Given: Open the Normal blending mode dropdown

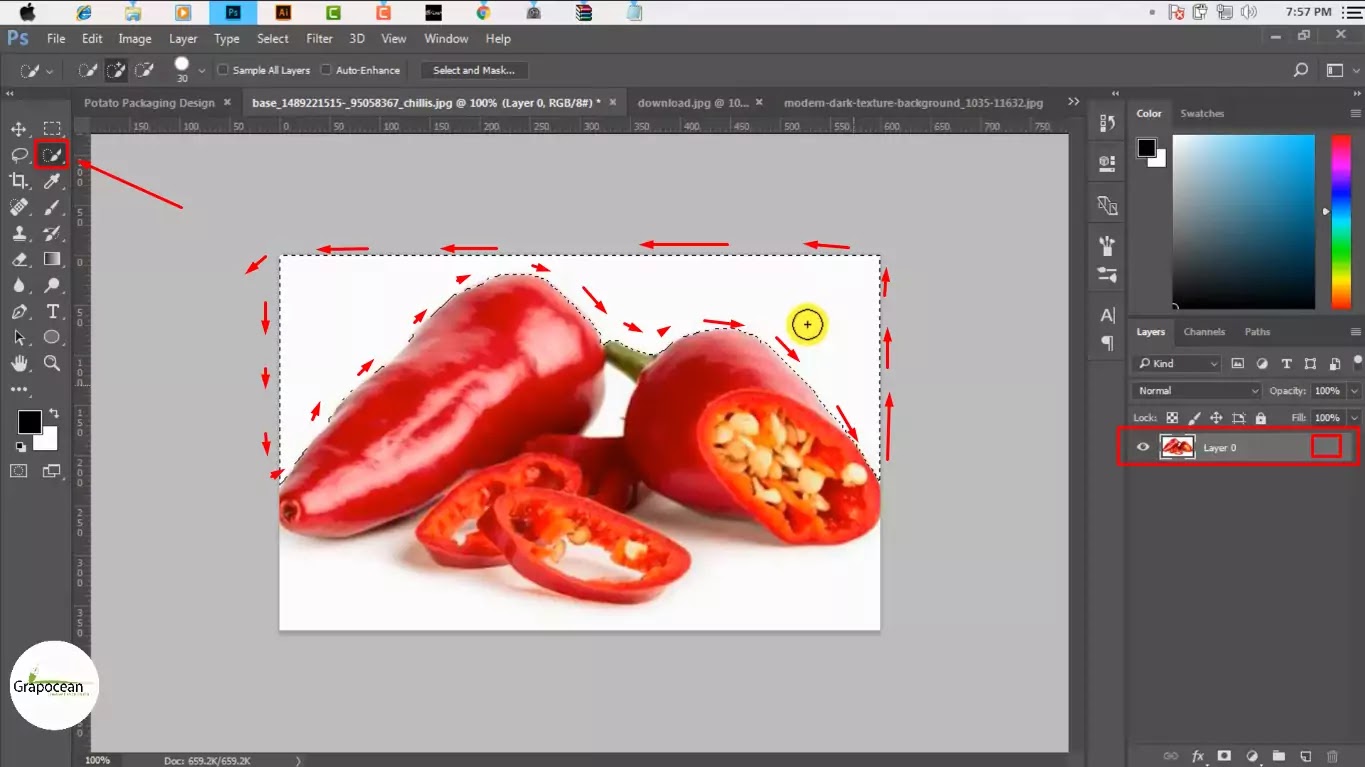Looking at the screenshot, I should (1195, 390).
